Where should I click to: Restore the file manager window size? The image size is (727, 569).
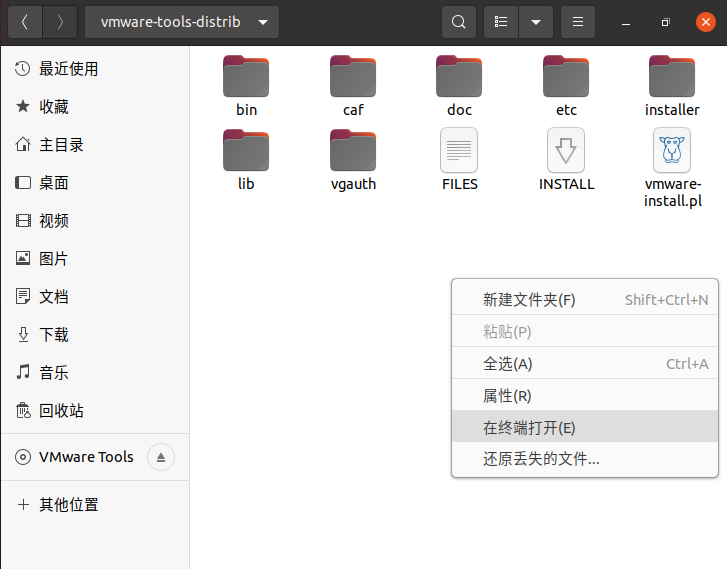pyautogui.click(x=666, y=22)
